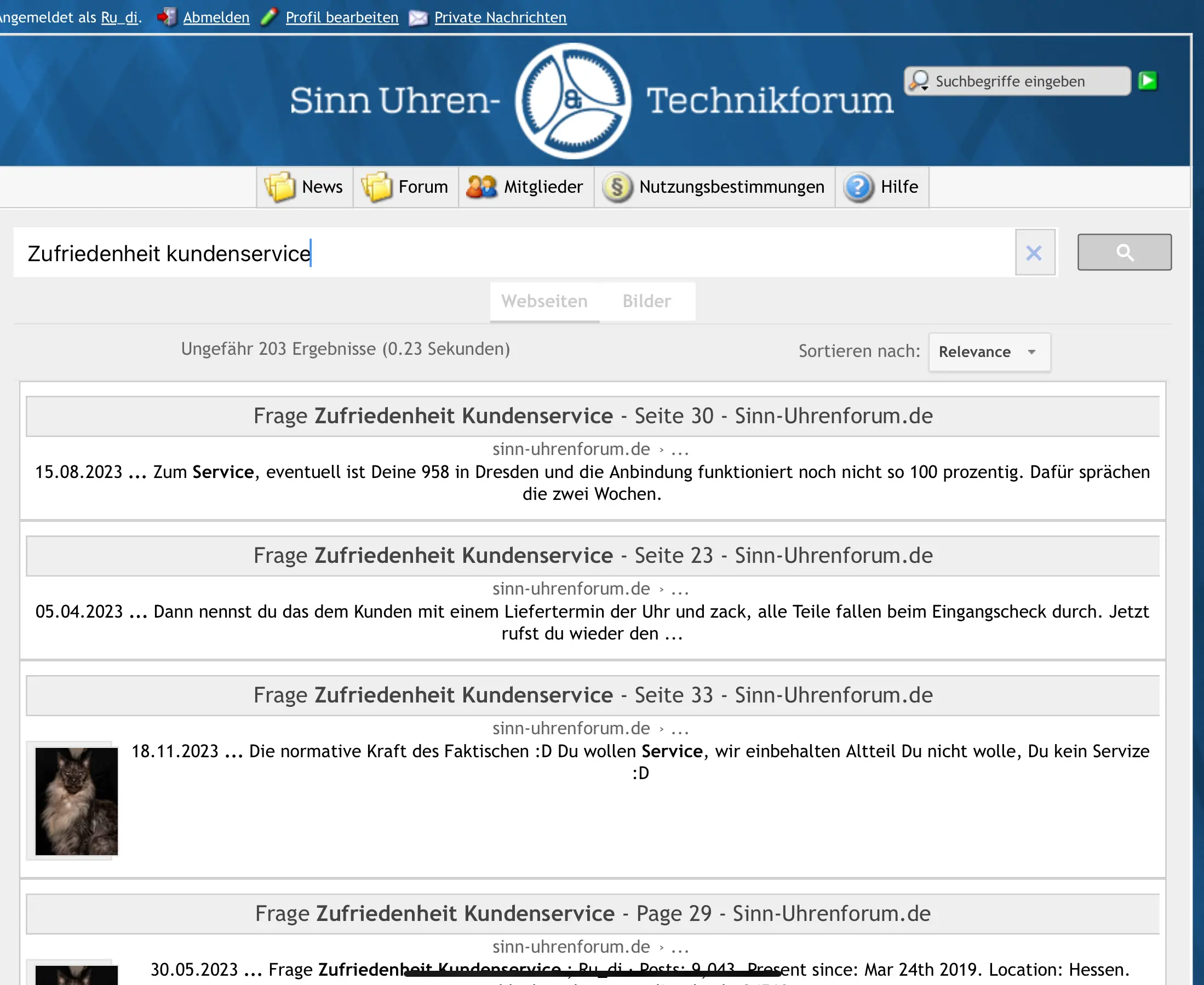Image resolution: width=1204 pixels, height=985 pixels.
Task: Click the Nutzungsbestimmungen paragraph symbol icon
Action: coord(617,187)
